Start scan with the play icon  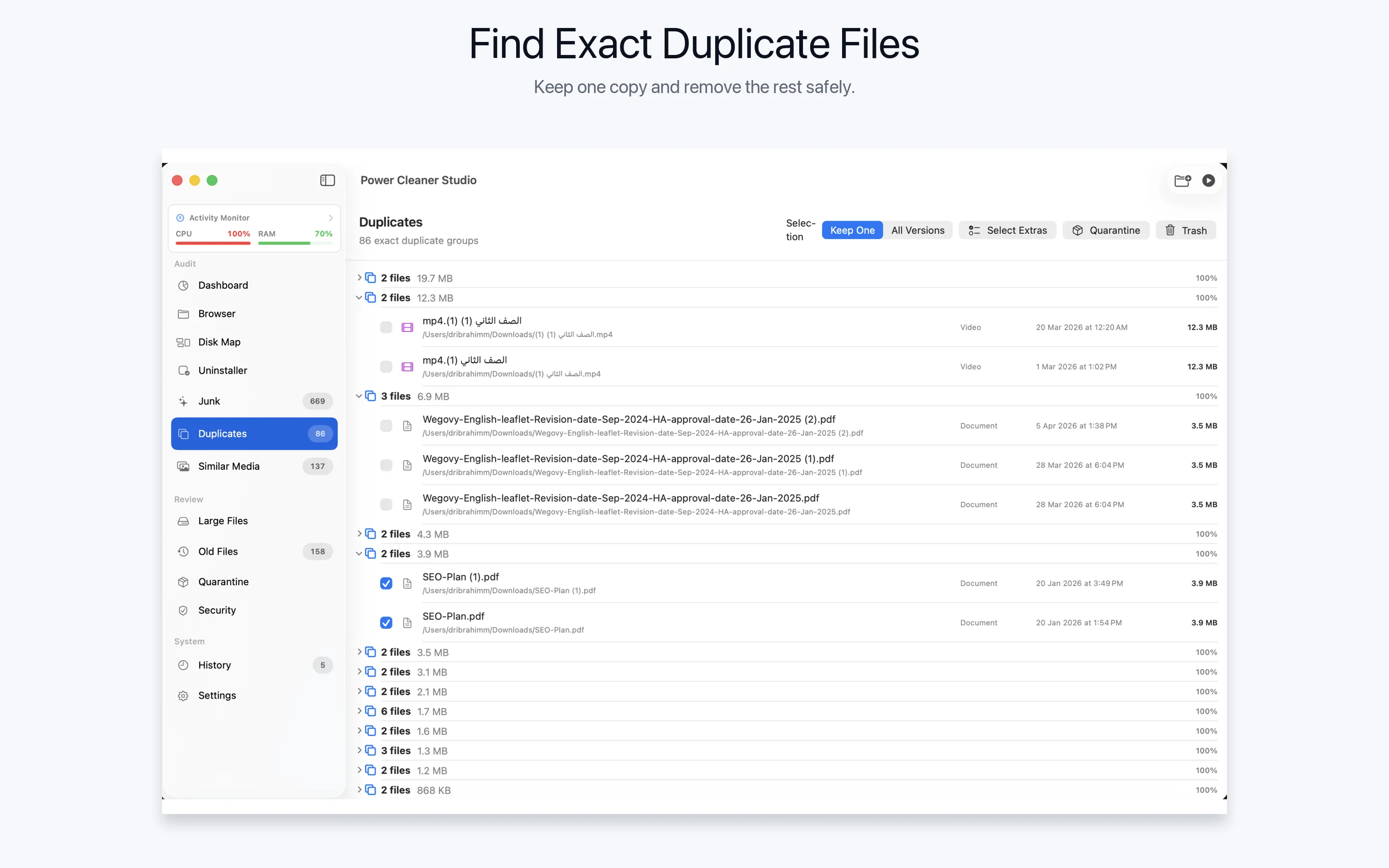(x=1208, y=180)
